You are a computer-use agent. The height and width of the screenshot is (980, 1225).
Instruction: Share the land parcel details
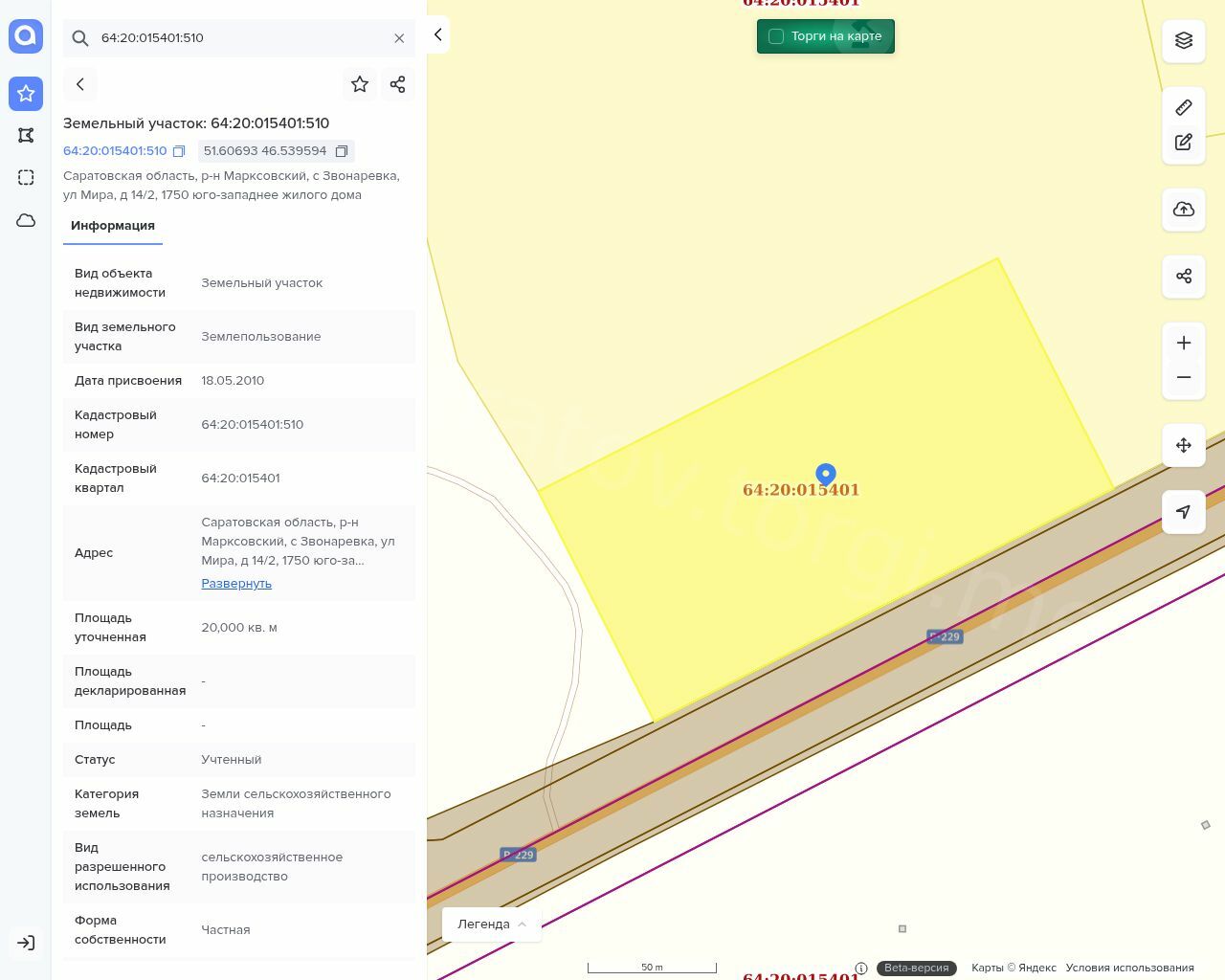(398, 84)
